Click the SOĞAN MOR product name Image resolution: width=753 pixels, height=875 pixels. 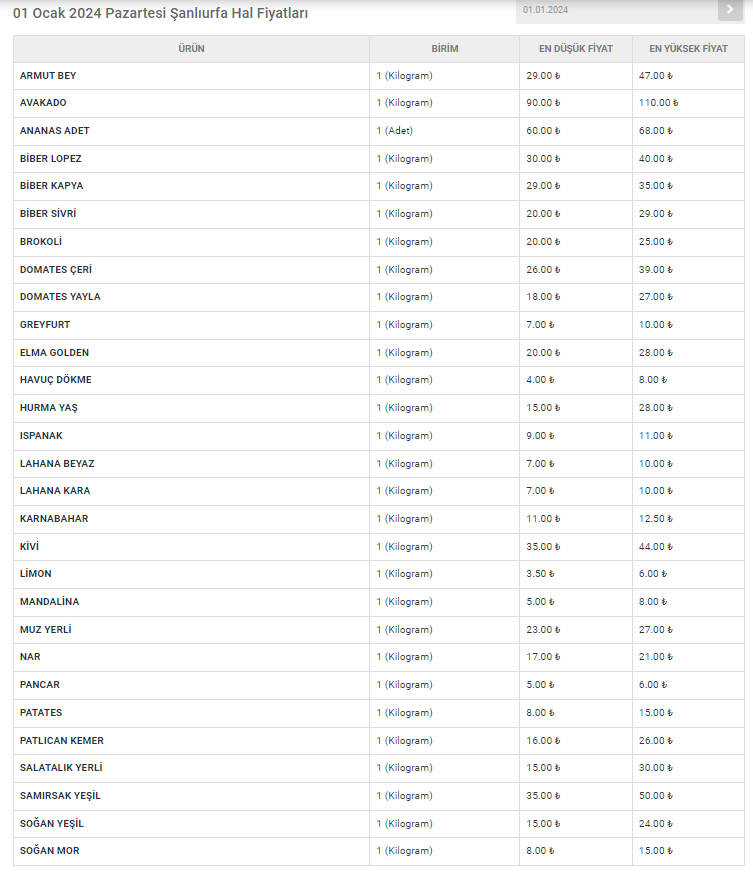[x=50, y=851]
